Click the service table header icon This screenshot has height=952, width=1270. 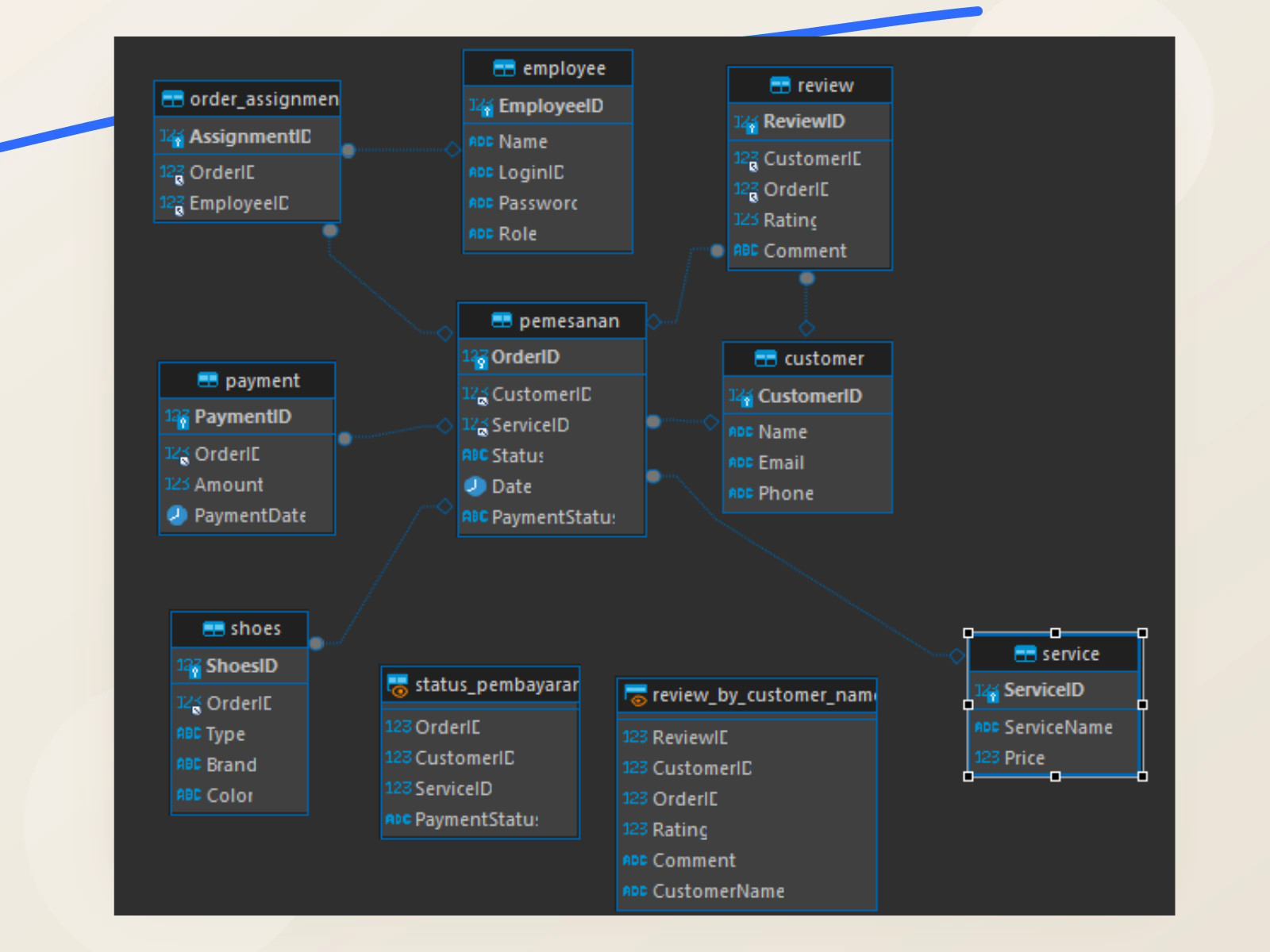(1026, 654)
